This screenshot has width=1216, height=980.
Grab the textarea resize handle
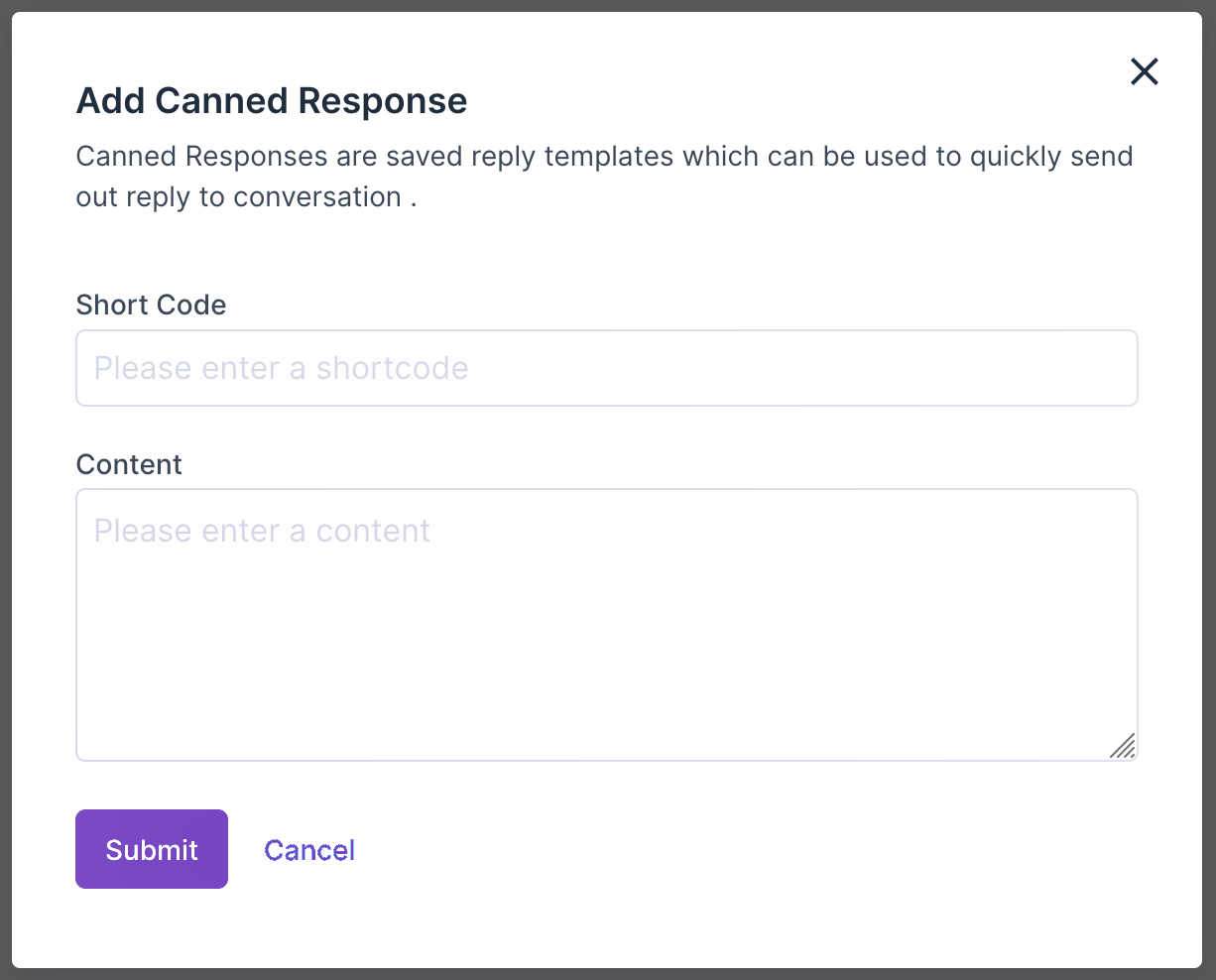tap(1124, 747)
